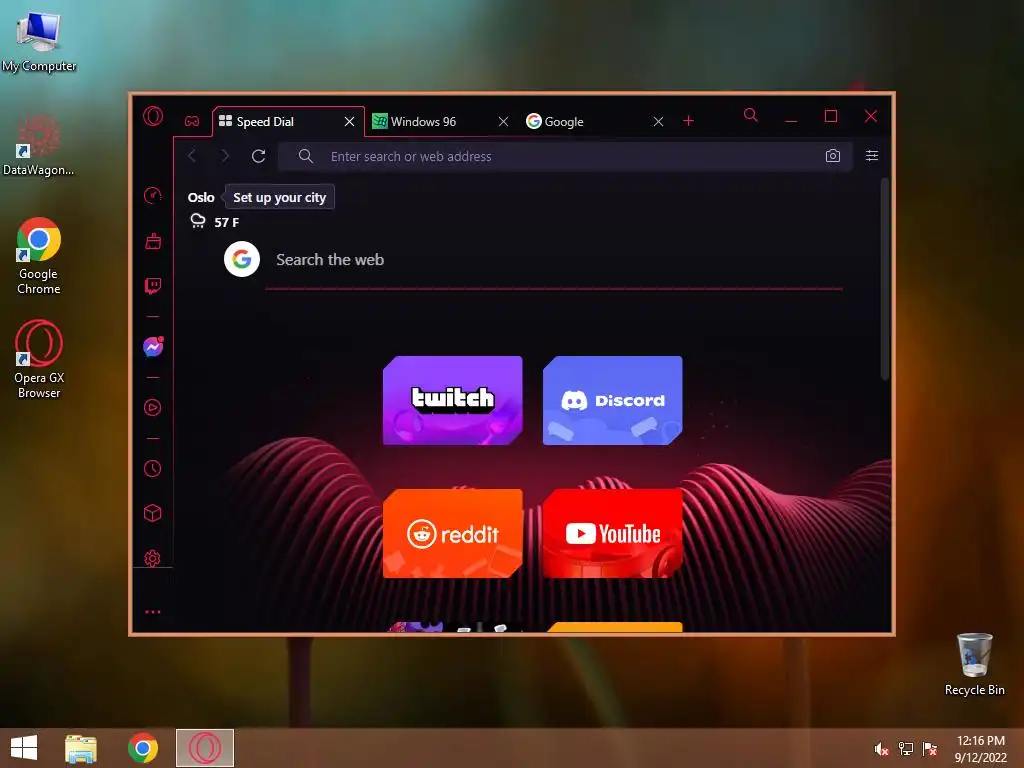
Task: Close the Speed Dial tab
Action: coord(349,121)
